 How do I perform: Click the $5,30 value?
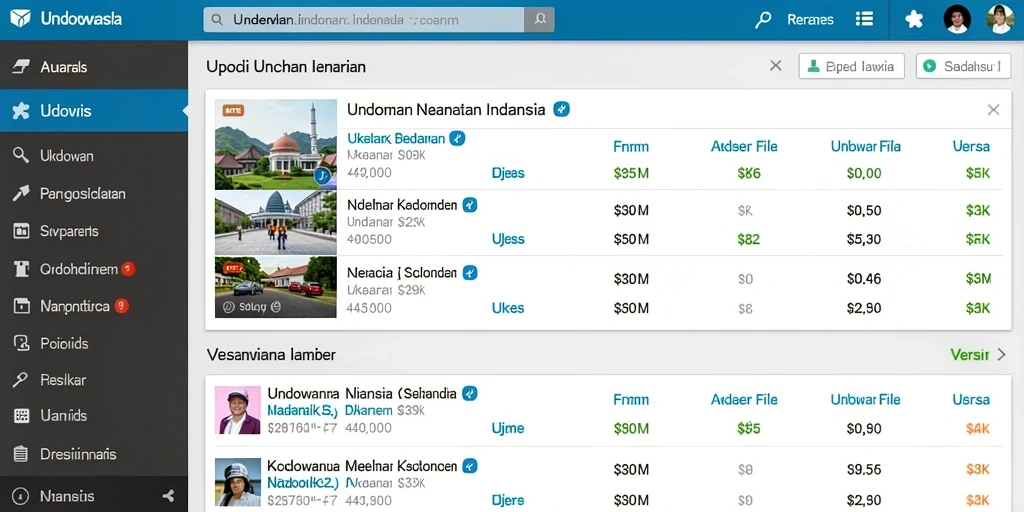click(864, 239)
